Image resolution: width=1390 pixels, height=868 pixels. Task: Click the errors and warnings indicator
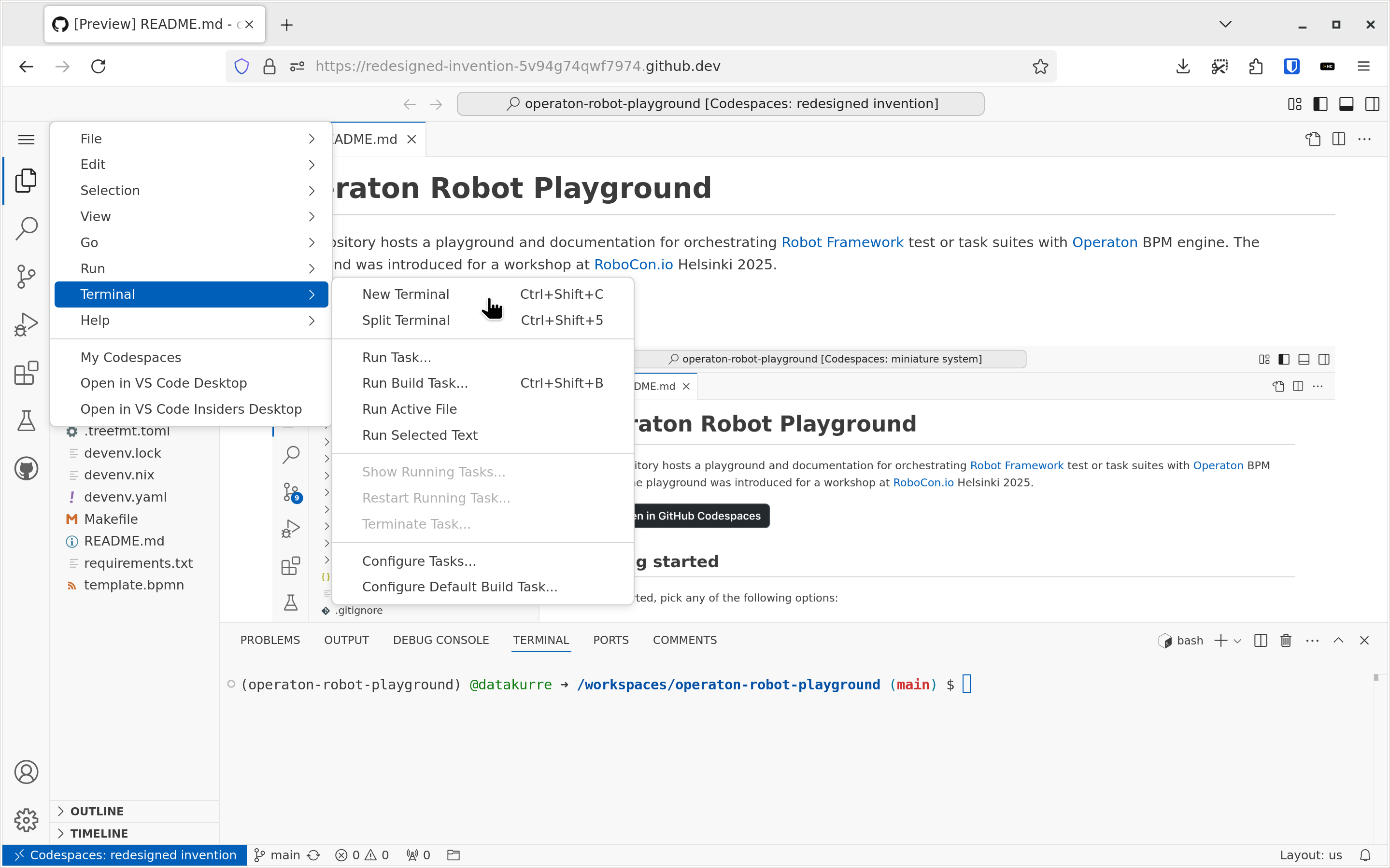coord(362,855)
